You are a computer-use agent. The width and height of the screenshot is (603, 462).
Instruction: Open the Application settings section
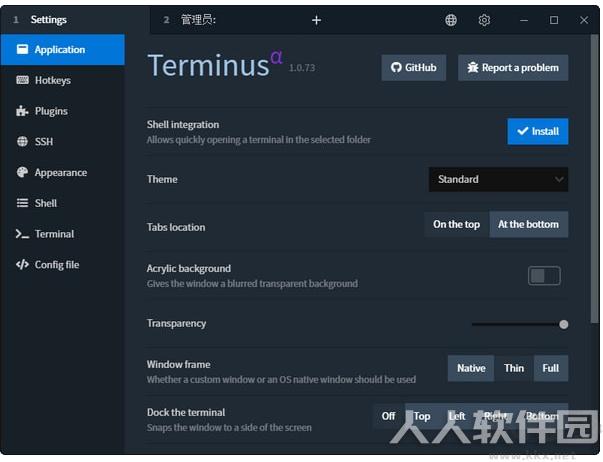(x=62, y=50)
